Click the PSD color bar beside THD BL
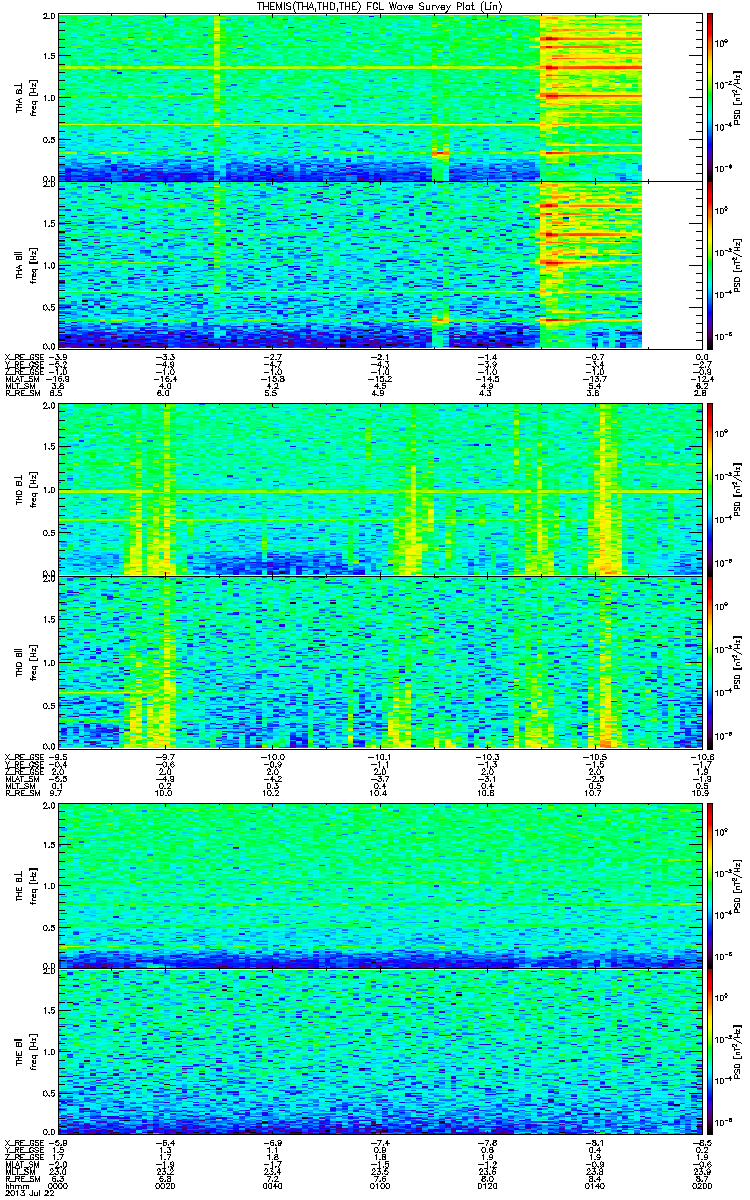Image resolution: width=750 pixels, height=1200 pixels. click(710, 488)
